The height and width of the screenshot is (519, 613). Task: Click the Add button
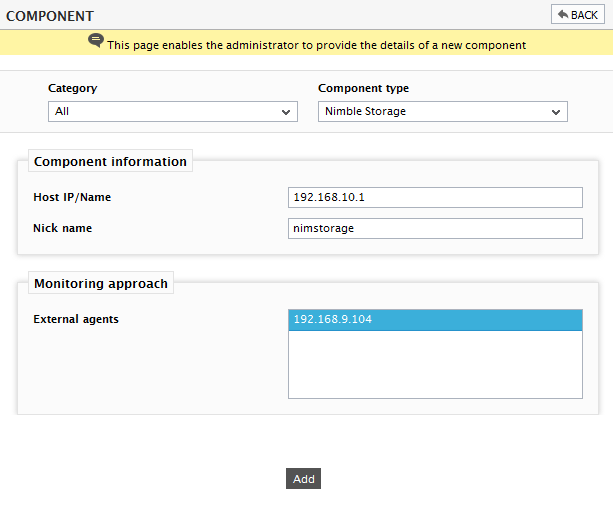[x=303, y=478]
